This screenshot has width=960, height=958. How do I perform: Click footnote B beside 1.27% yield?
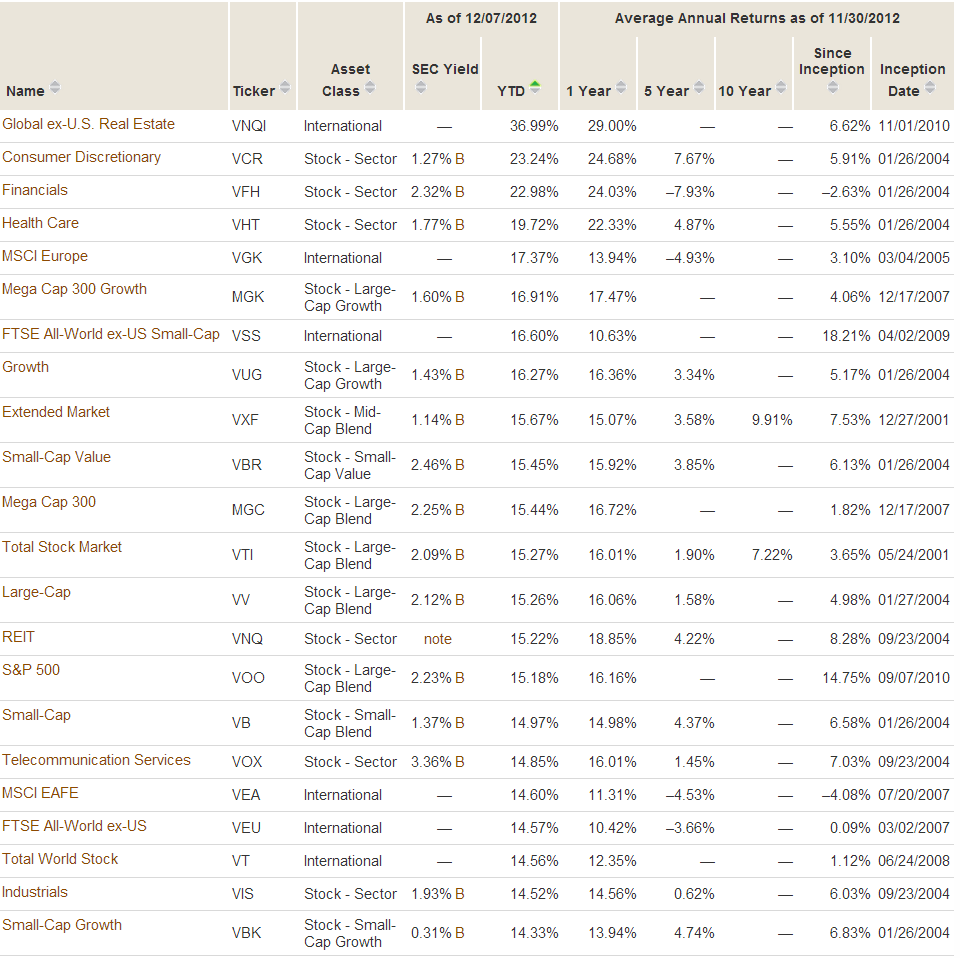tap(459, 159)
